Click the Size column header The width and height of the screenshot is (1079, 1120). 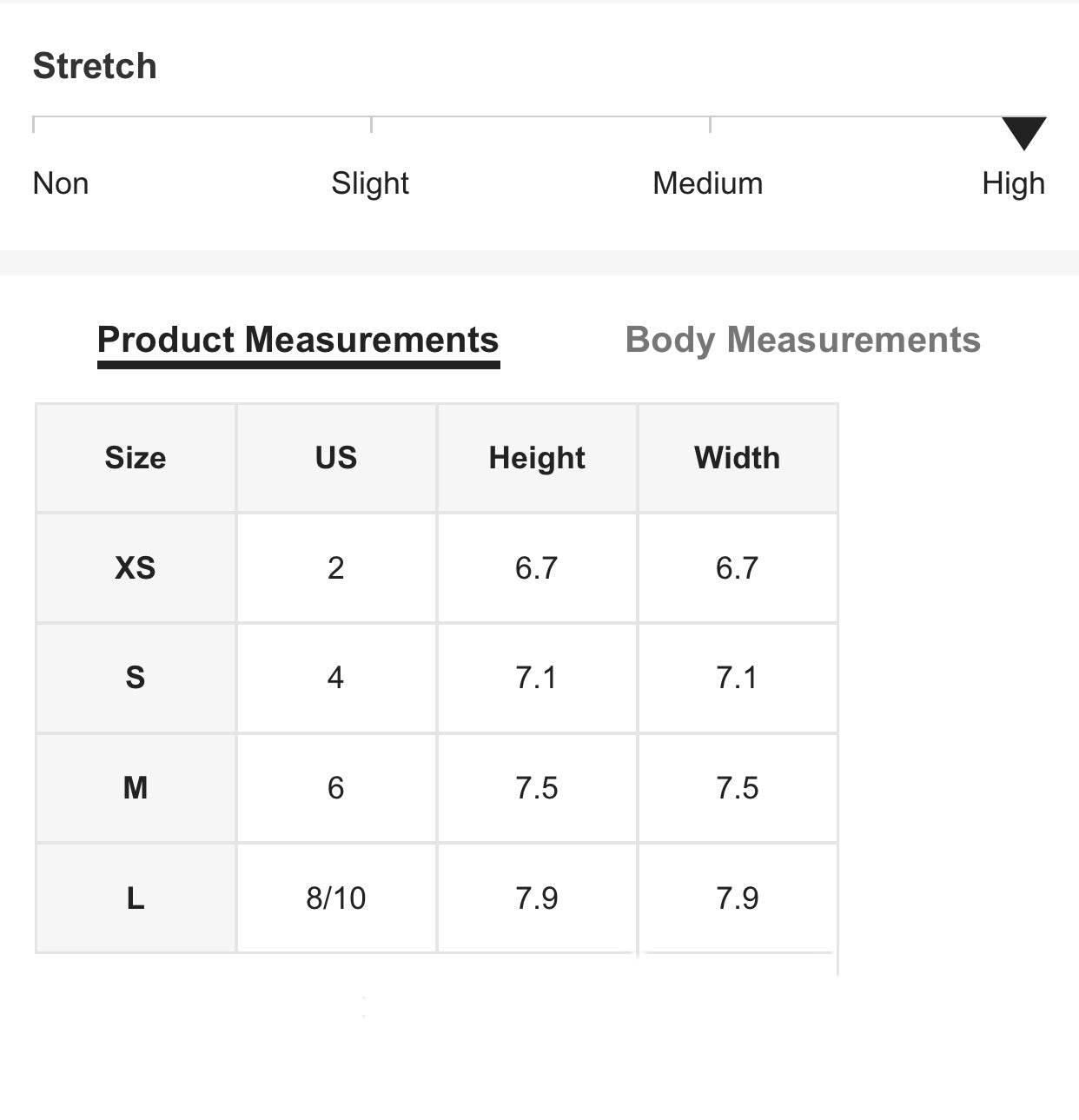coord(136,458)
